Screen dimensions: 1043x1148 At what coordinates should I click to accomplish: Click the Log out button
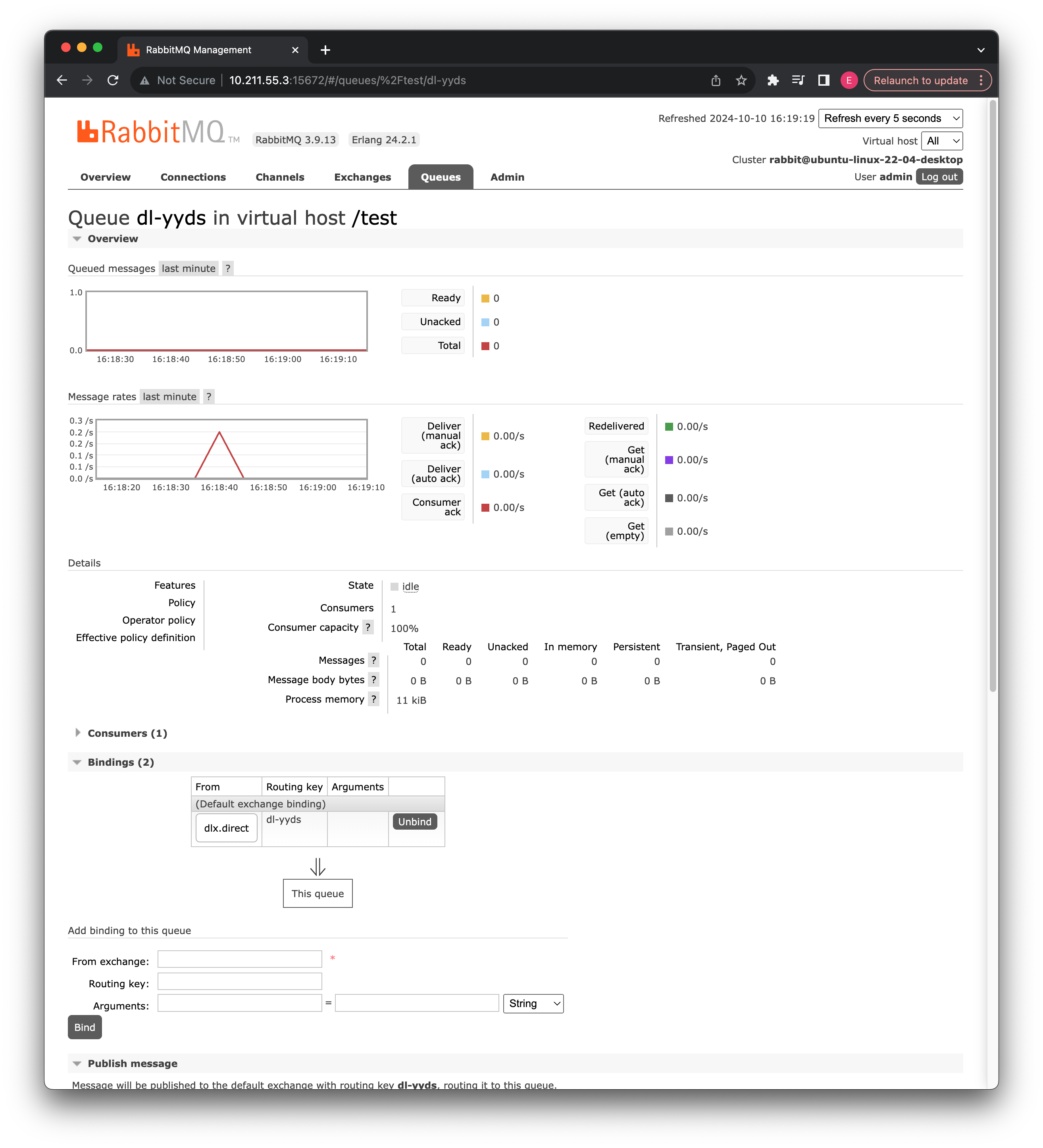pos(939,177)
